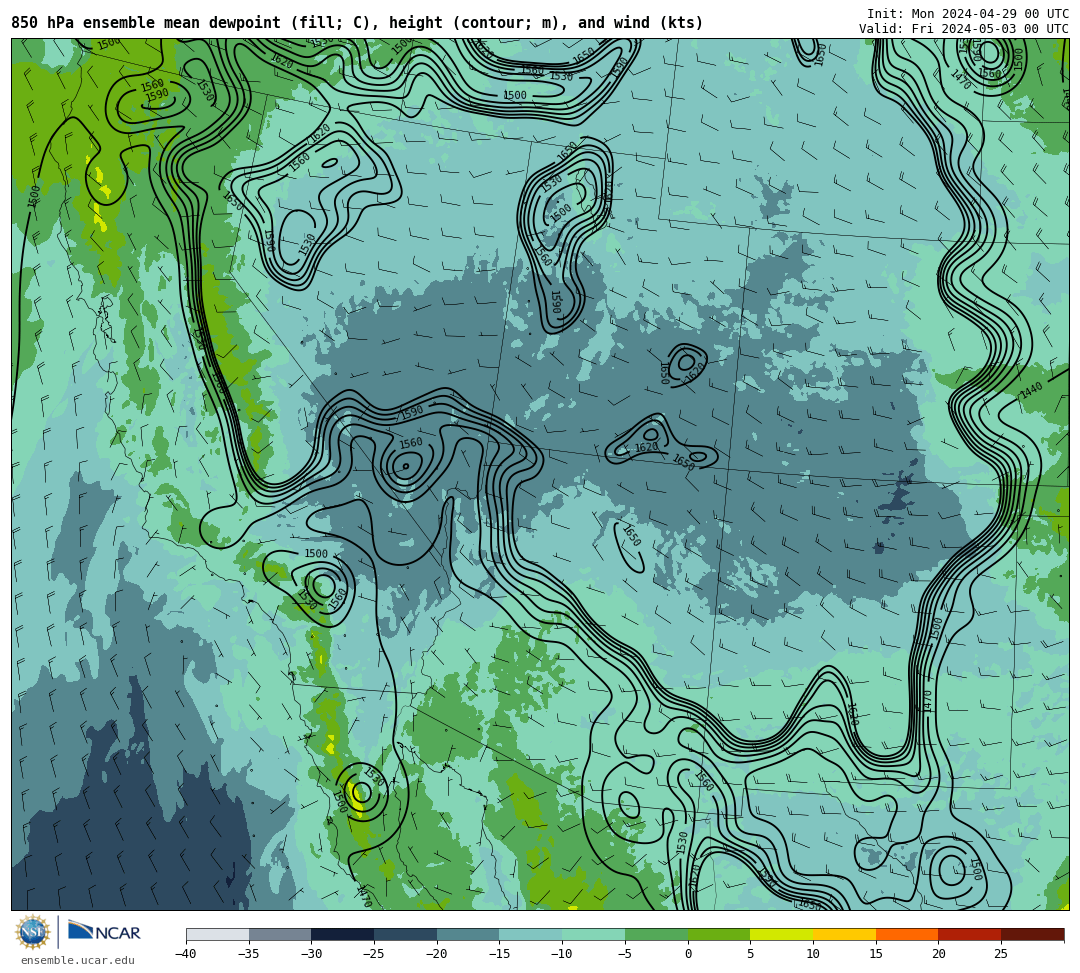Pick the light teal -15 to -10 colorbar segment
This screenshot has width=1080, height=973.
point(531,934)
